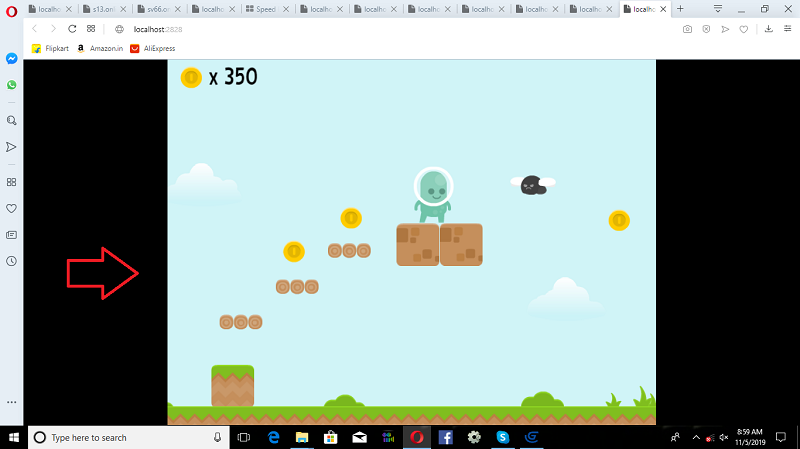This screenshot has height=449, width=800.
Task: Take a snapshot with the camera icon
Action: point(687,30)
